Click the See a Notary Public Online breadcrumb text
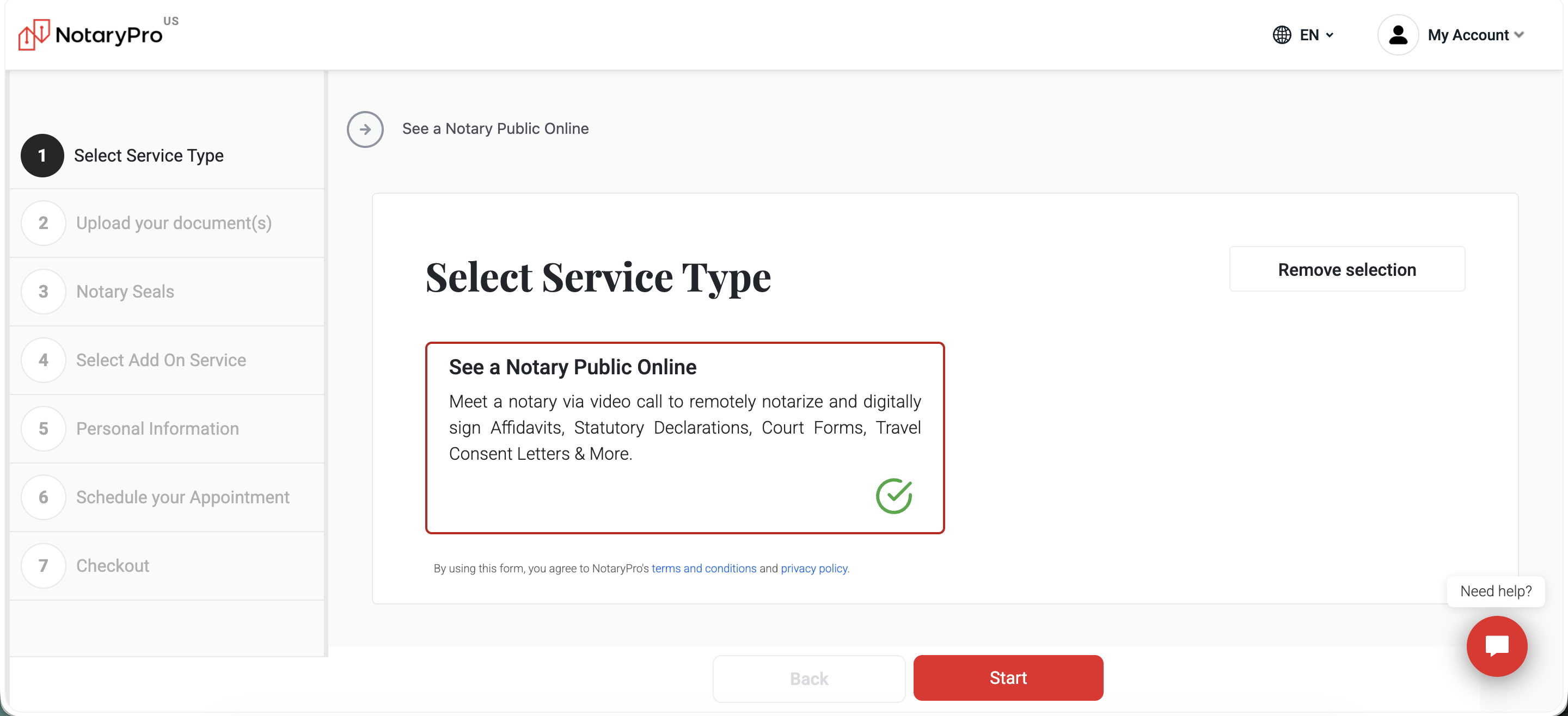 [x=495, y=128]
